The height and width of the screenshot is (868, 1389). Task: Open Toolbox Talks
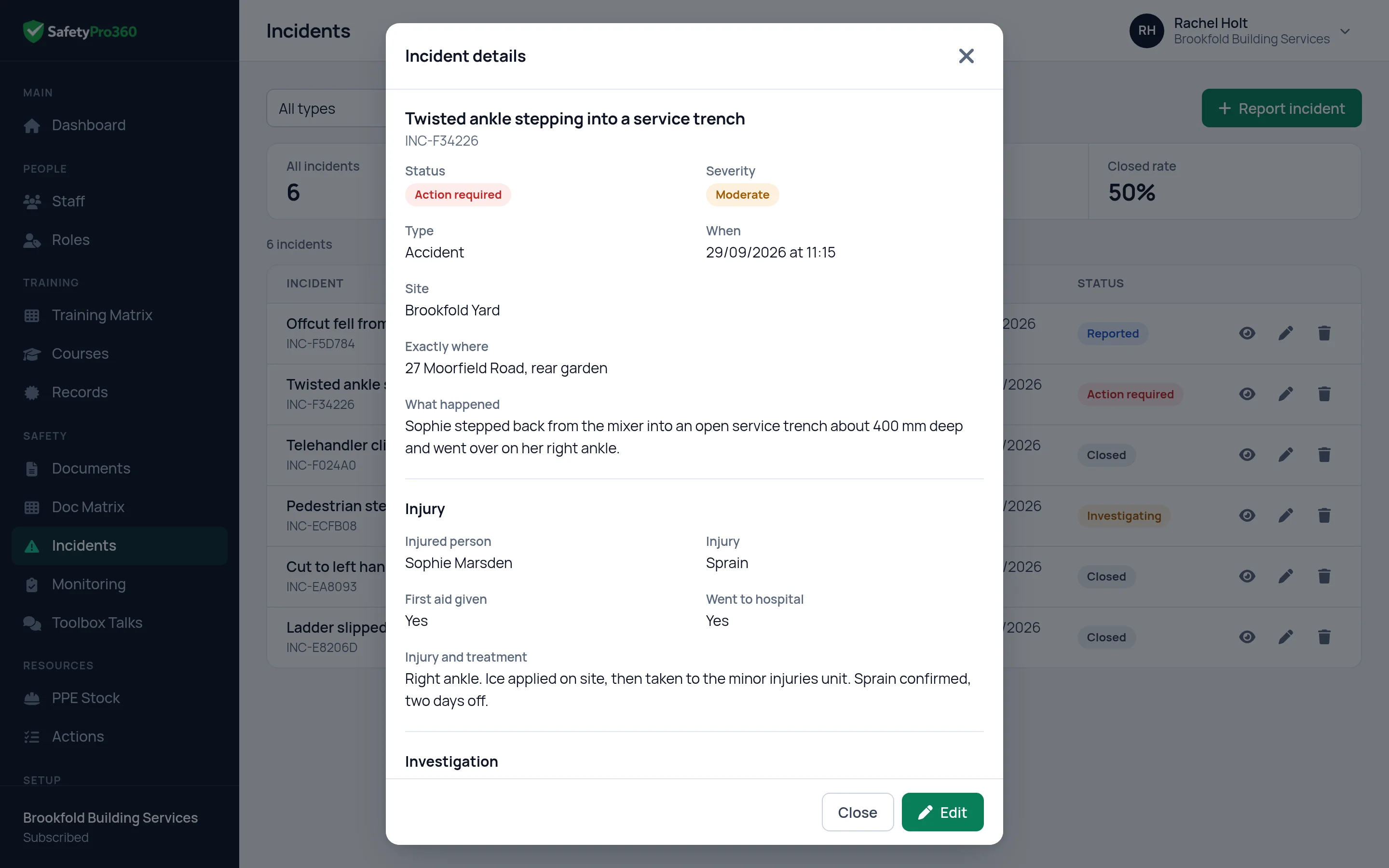[x=120, y=622]
